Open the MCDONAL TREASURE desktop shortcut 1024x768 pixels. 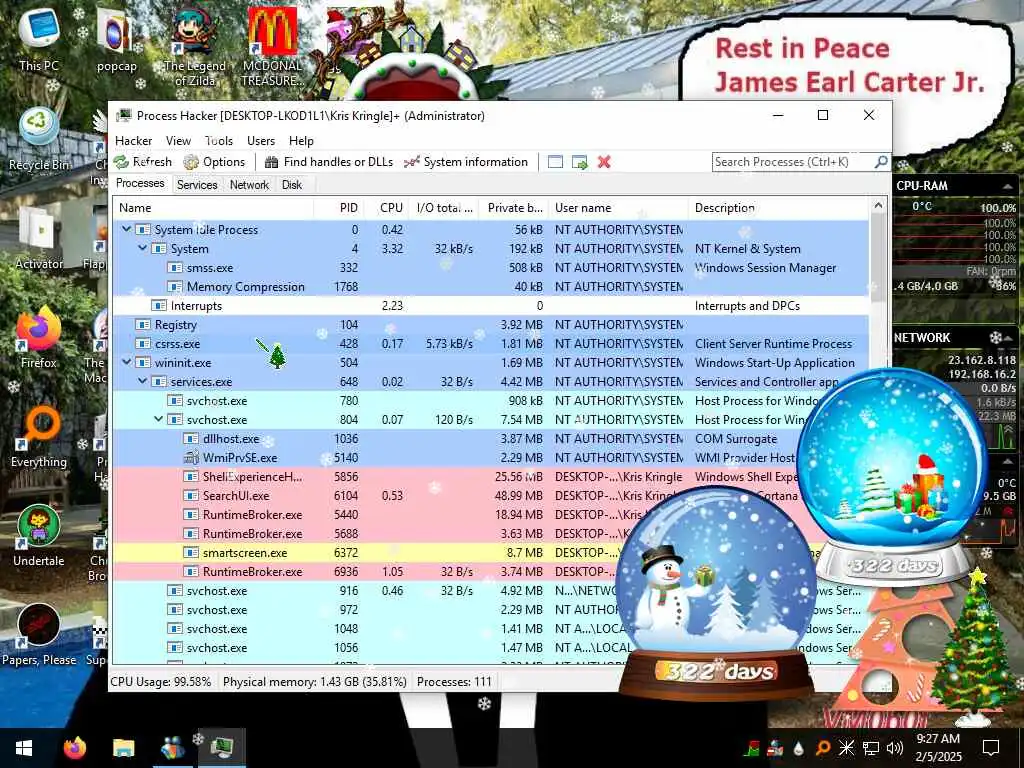tap(272, 47)
